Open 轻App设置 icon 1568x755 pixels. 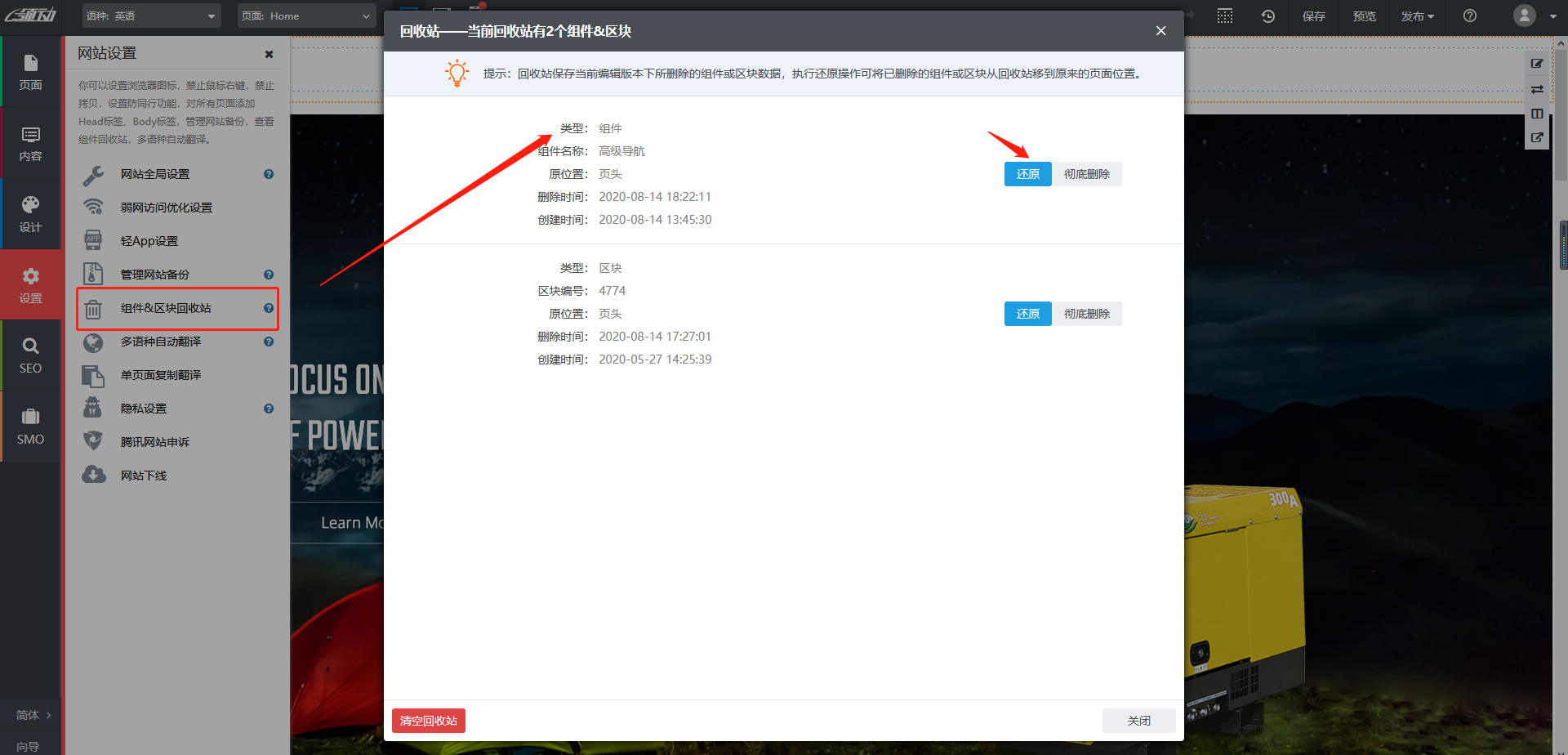93,239
